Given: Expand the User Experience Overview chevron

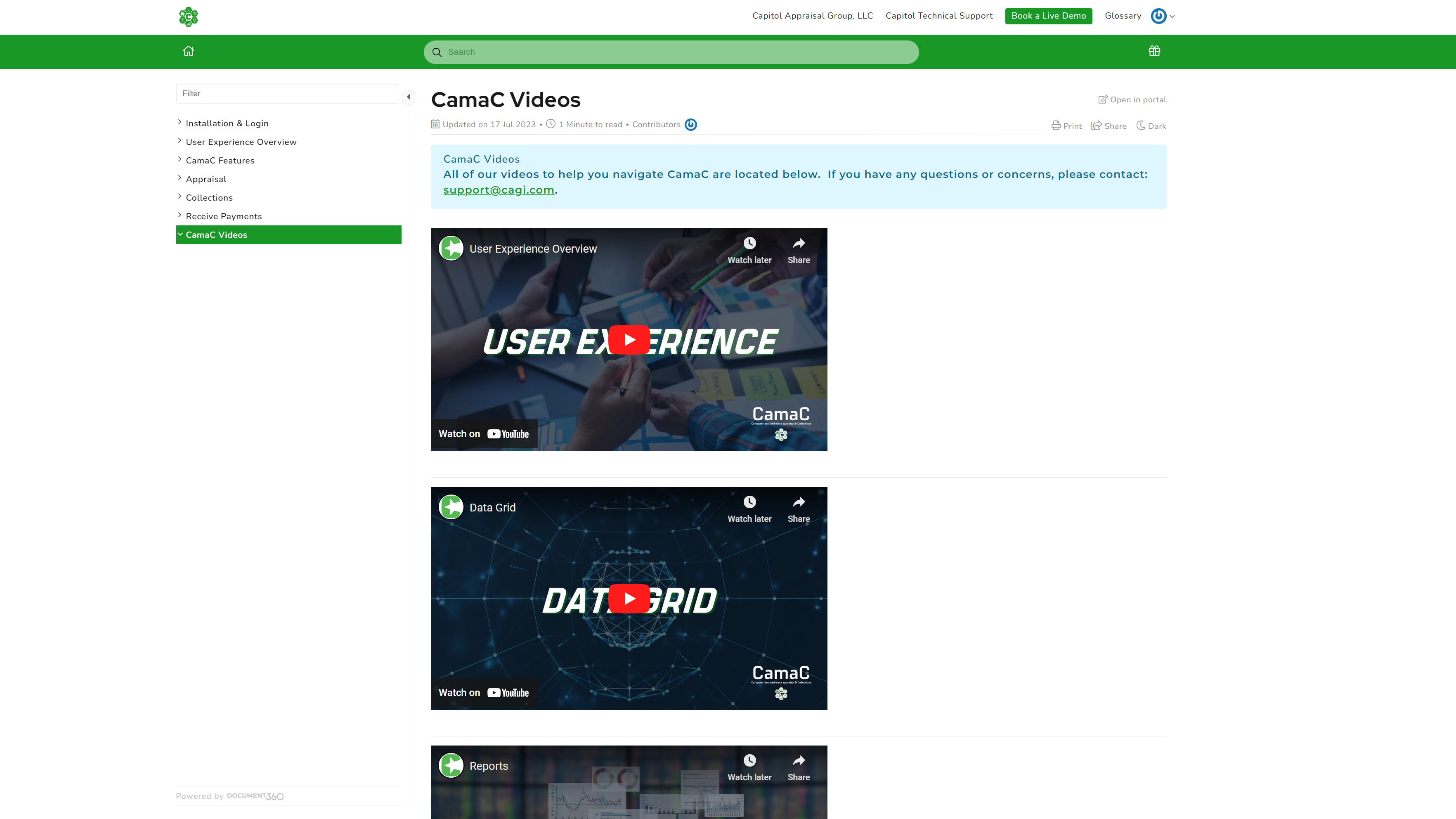Looking at the screenshot, I should tap(180, 141).
